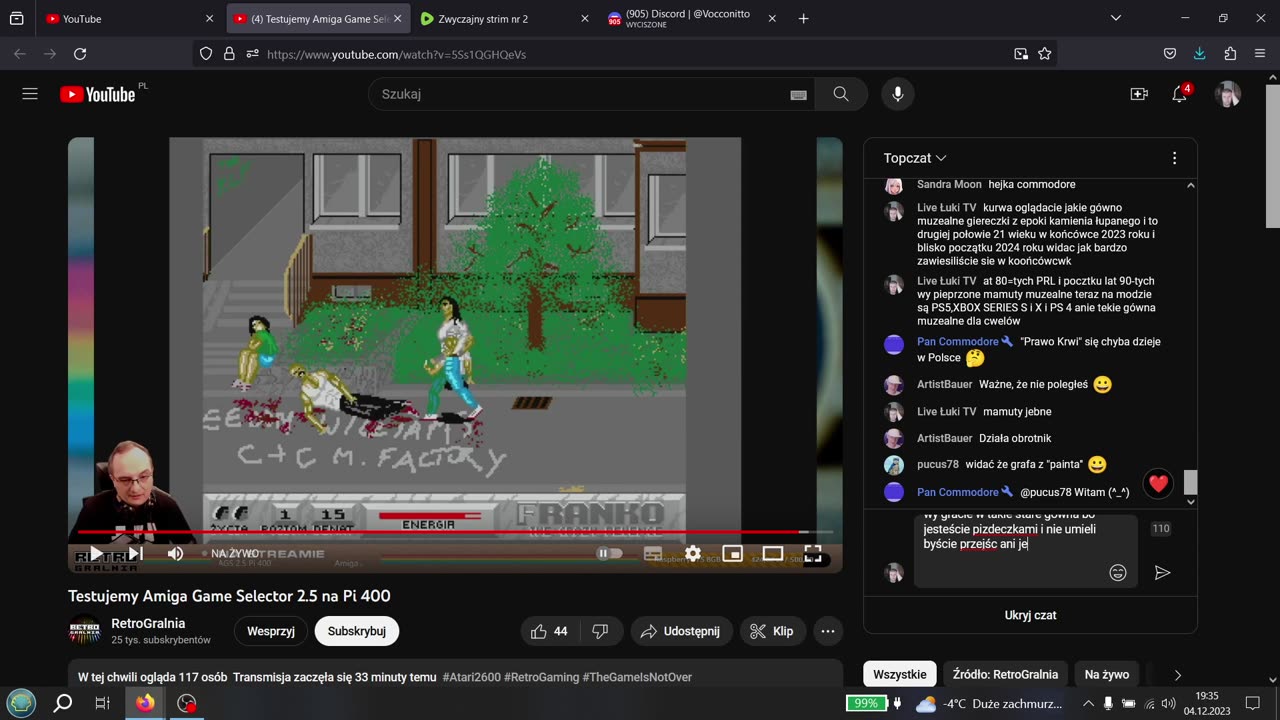Open system volume control in tray
The height and width of the screenshot is (720, 1280).
pos(1168,703)
